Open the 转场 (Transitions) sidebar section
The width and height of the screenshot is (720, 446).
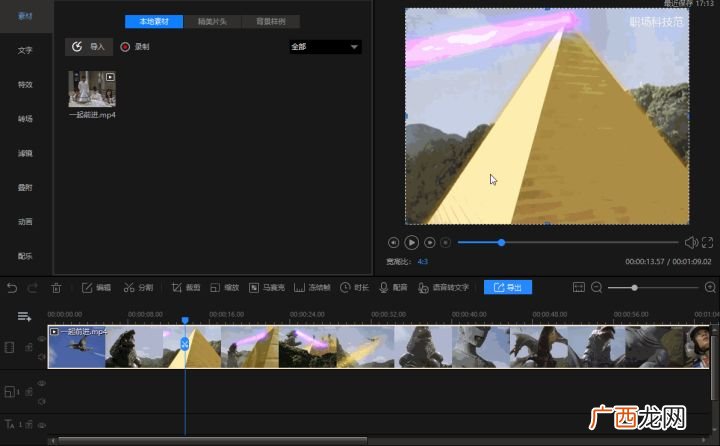point(25,119)
